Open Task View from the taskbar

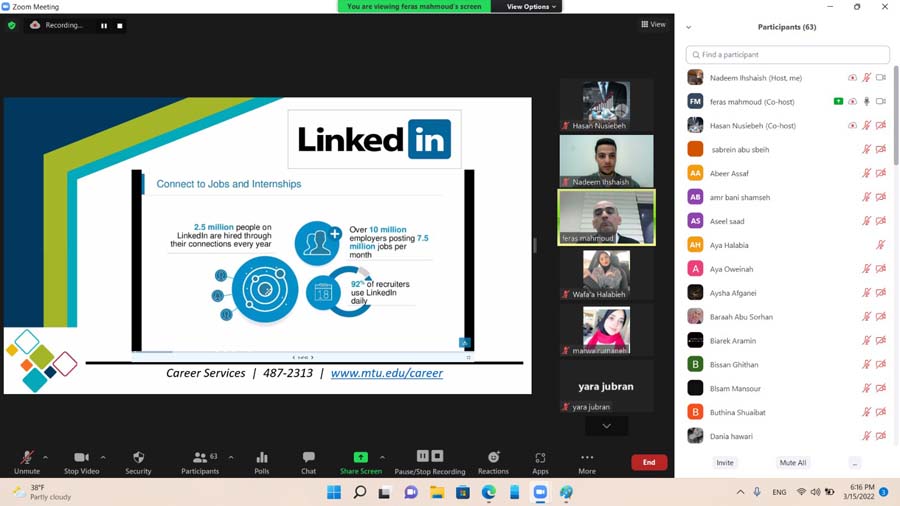point(385,492)
